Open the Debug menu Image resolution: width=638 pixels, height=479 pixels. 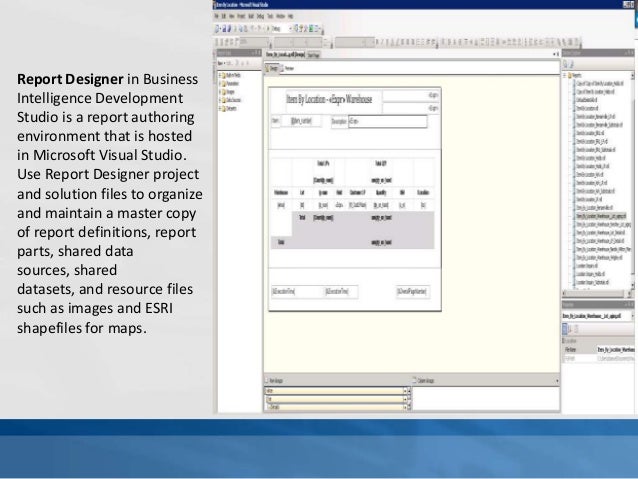click(260, 16)
